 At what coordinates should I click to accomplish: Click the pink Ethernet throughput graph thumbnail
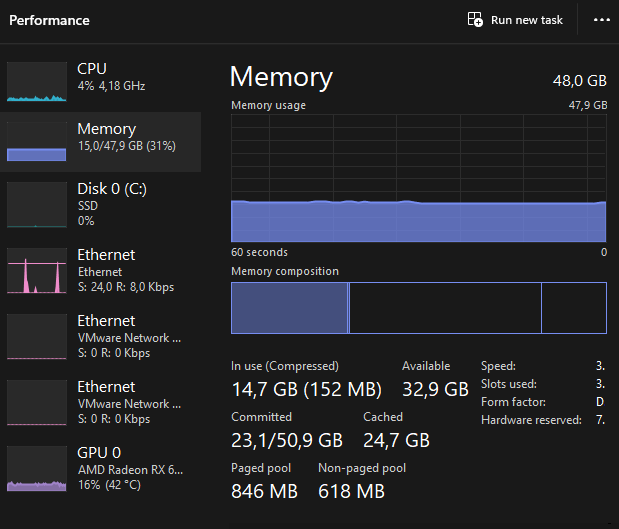pyautogui.click(x=37, y=271)
